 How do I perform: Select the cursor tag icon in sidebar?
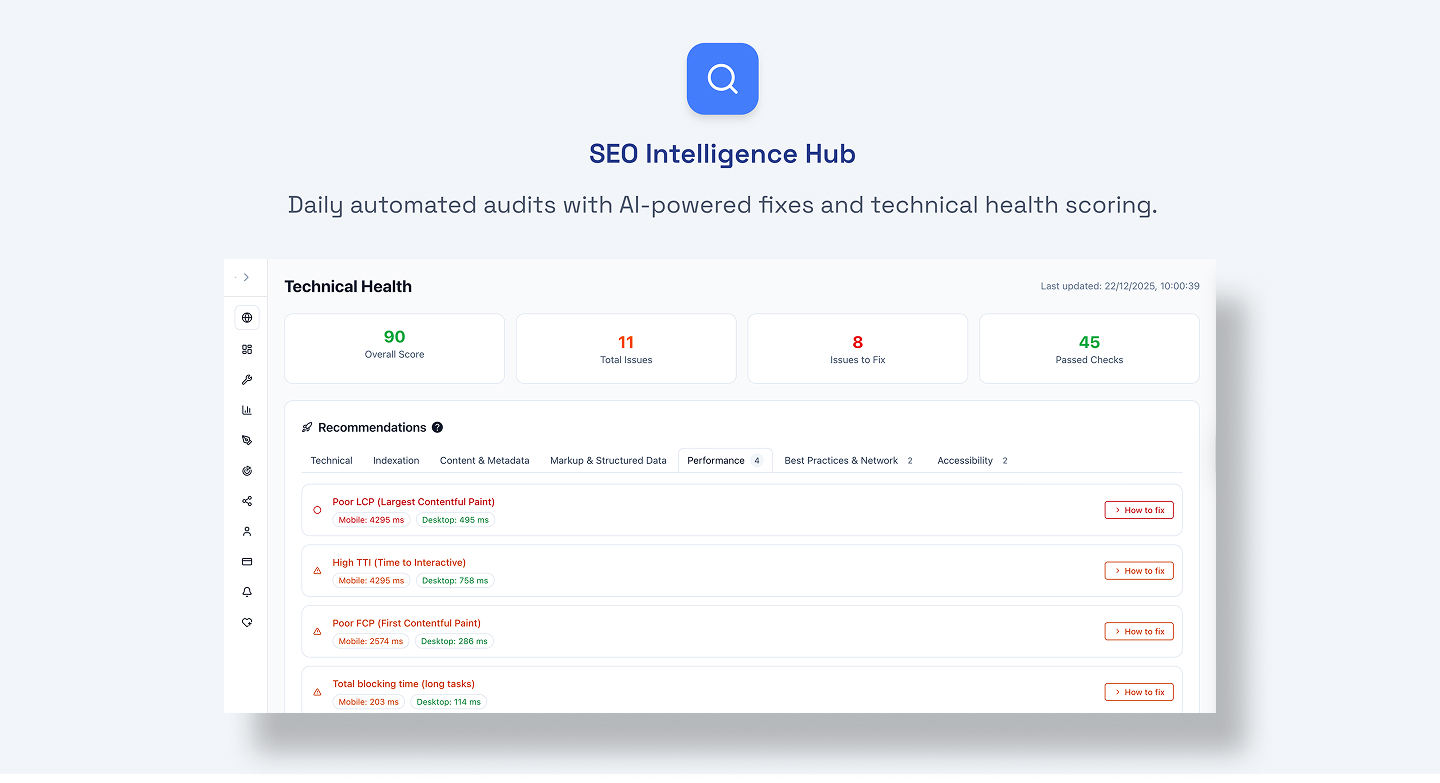pyautogui.click(x=246, y=440)
